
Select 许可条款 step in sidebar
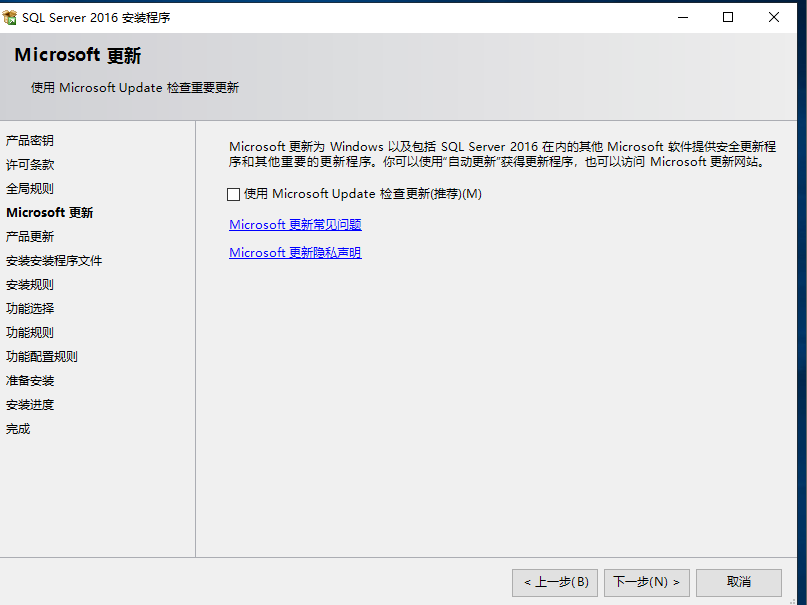[x=30, y=165]
